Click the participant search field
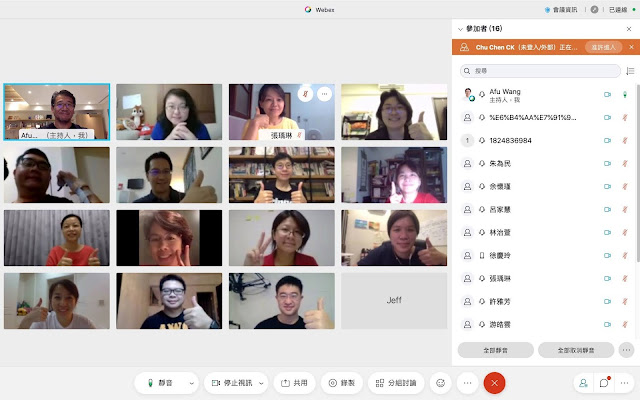This screenshot has width=640, height=400. click(x=540, y=71)
